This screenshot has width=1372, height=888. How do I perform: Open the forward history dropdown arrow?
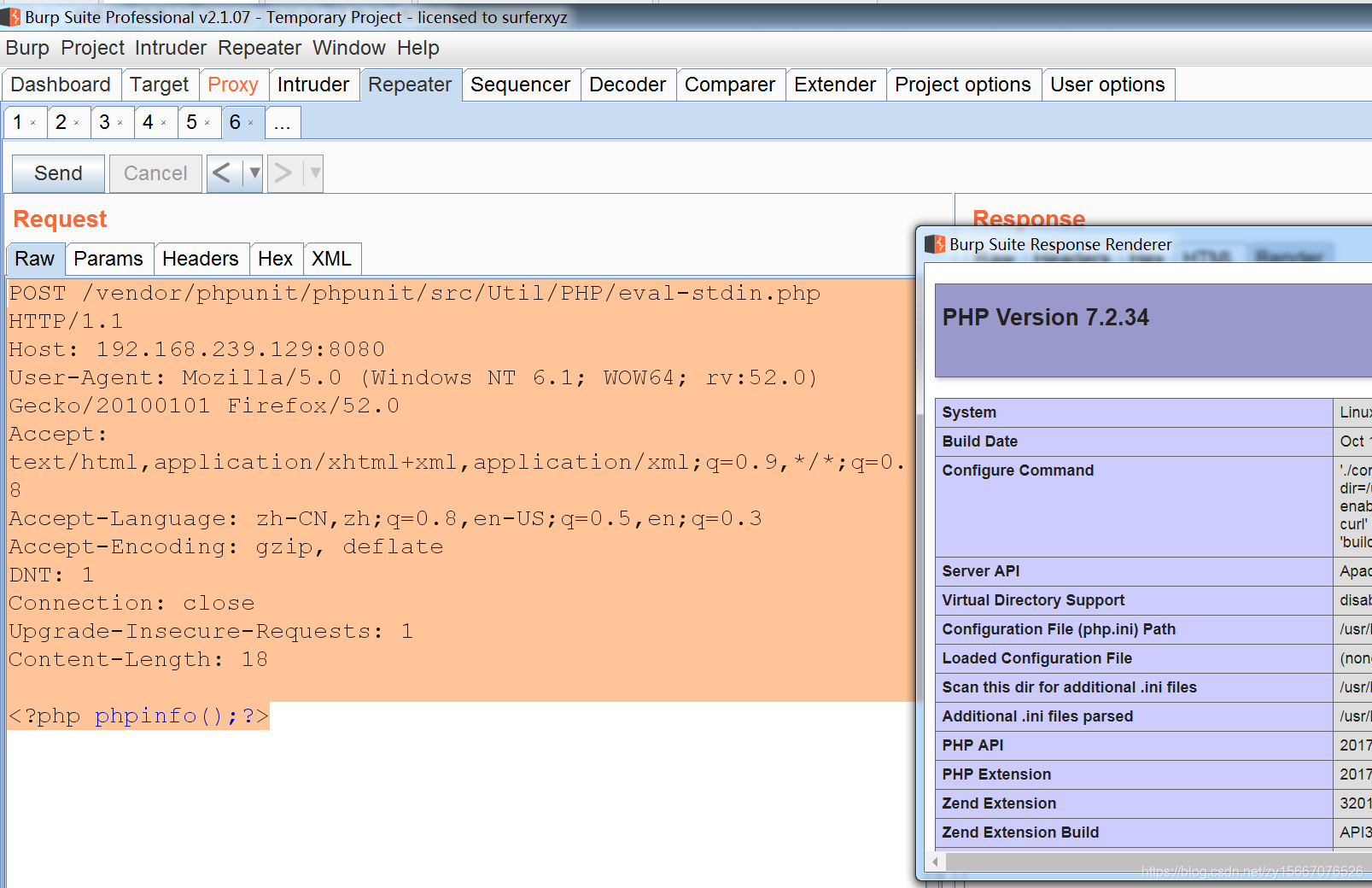tap(314, 173)
